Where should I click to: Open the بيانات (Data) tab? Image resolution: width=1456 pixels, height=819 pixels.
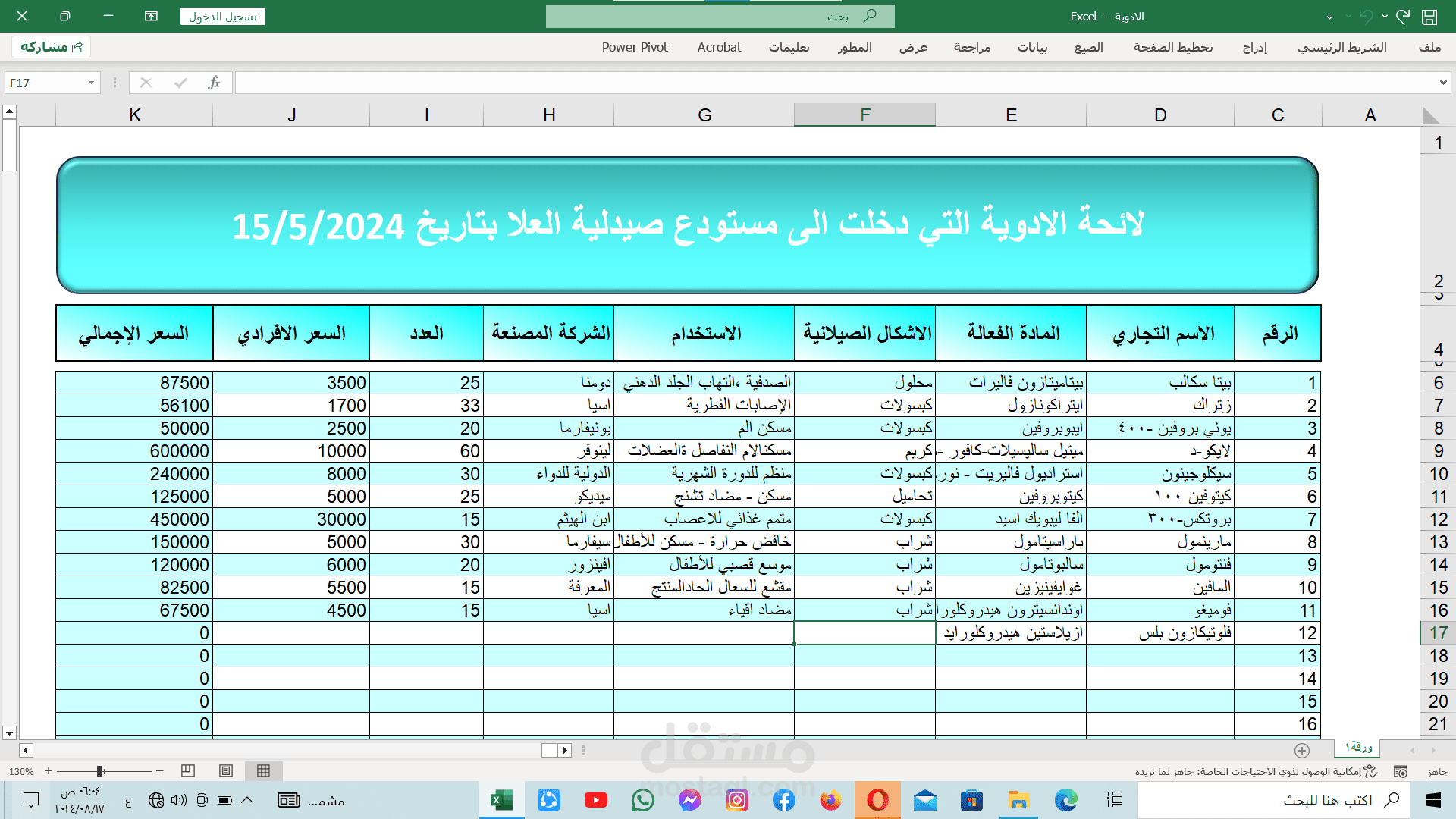[1032, 47]
